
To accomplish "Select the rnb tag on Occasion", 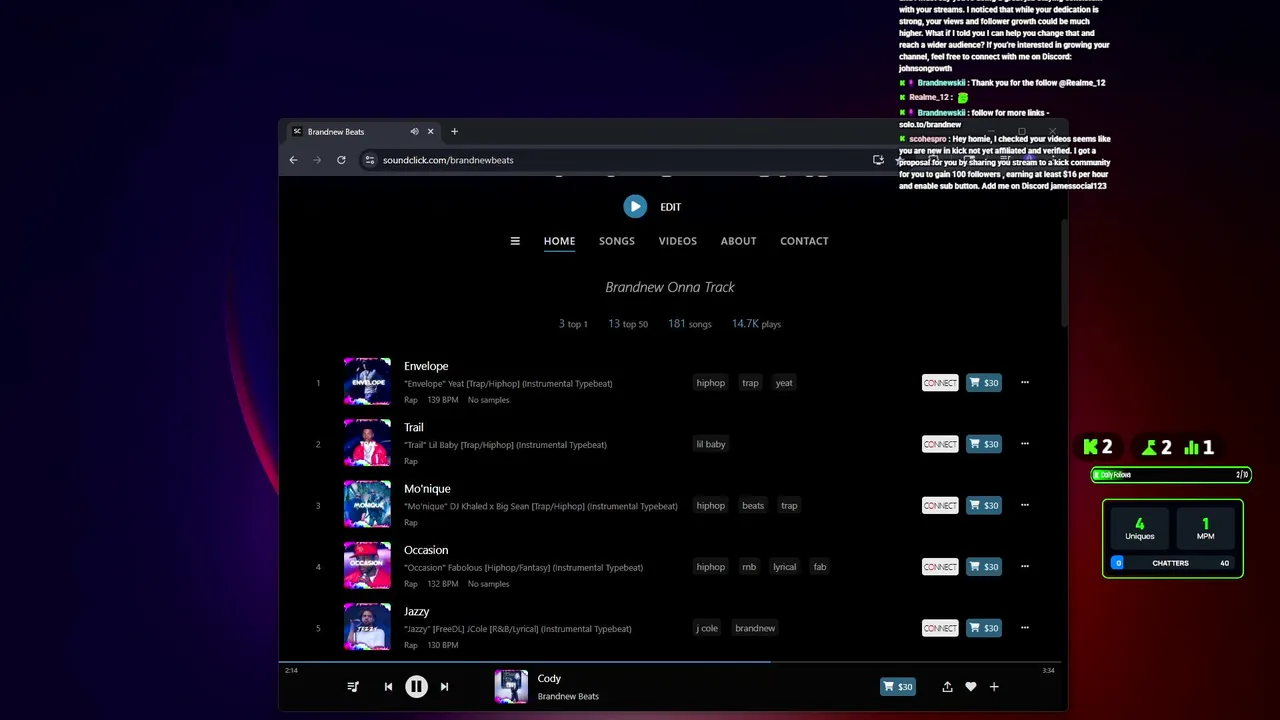I will pos(749,567).
